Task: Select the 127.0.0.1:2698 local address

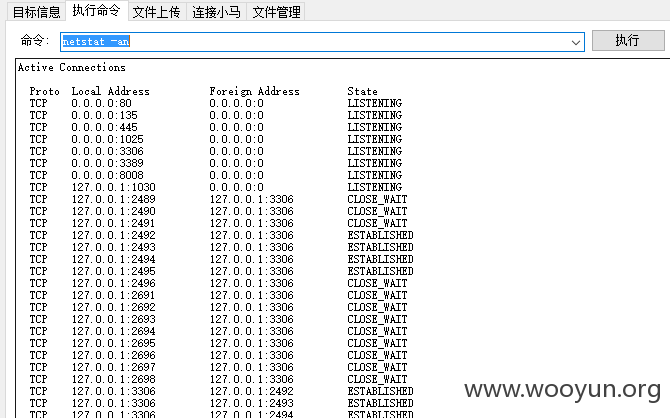Action: (113, 378)
